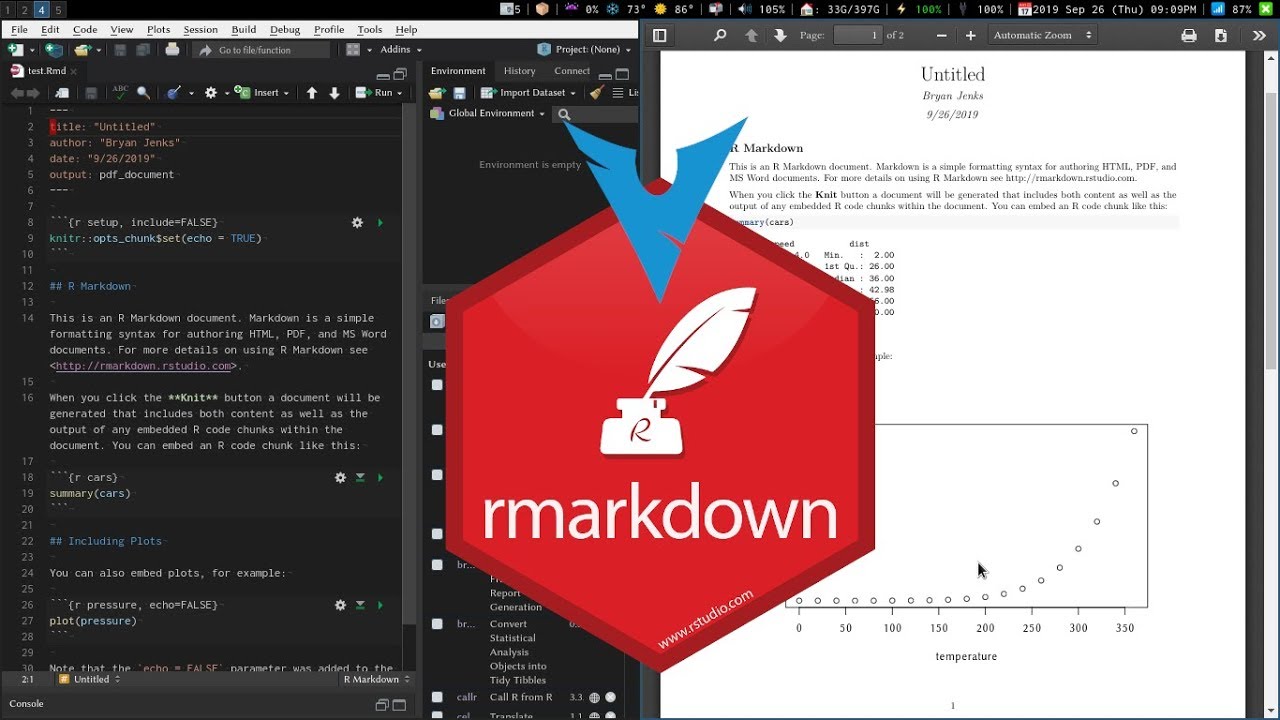
Task: Download the PDF using the download icon
Action: click(1220, 35)
